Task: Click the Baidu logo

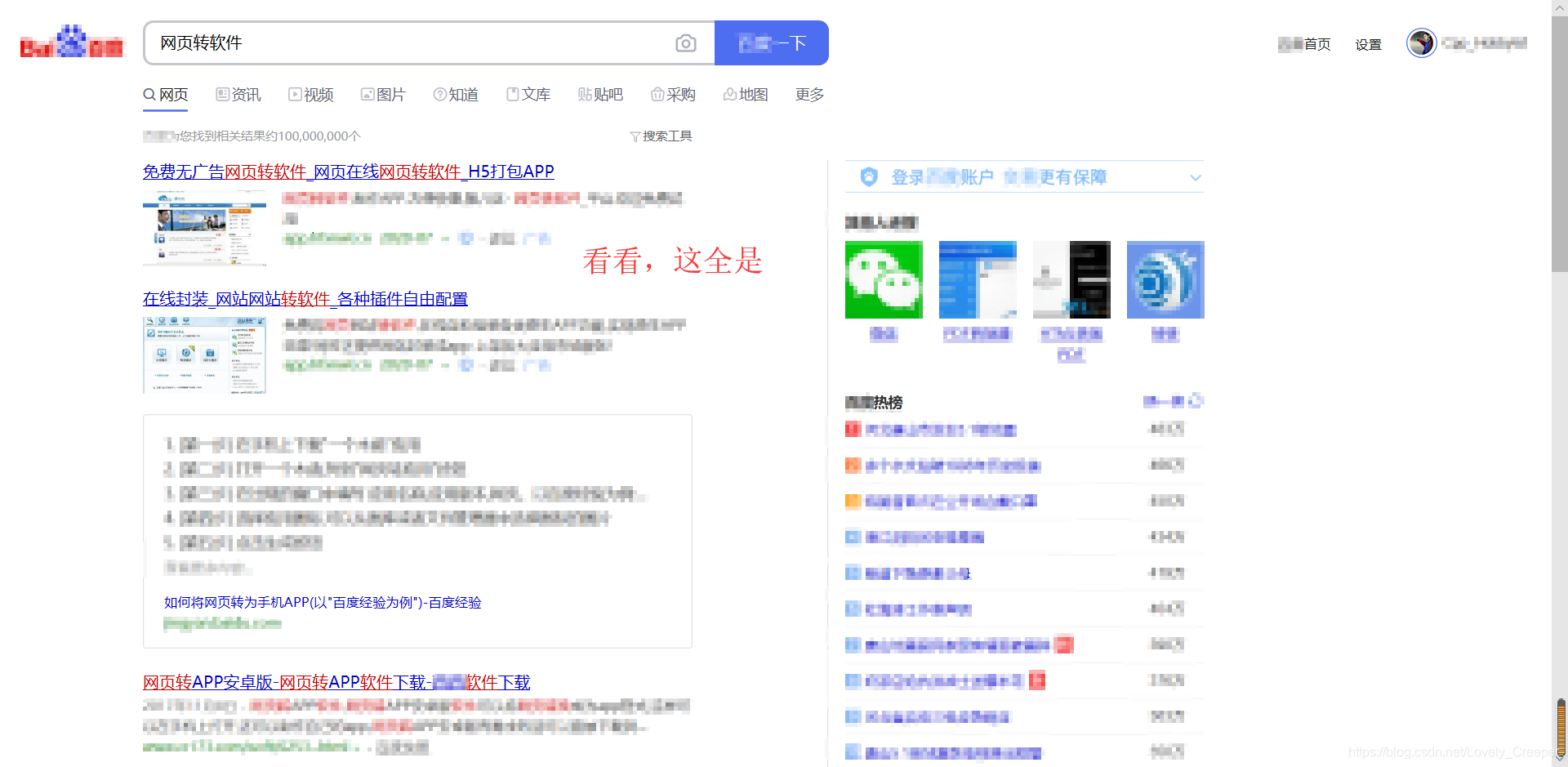Action: 72,42
